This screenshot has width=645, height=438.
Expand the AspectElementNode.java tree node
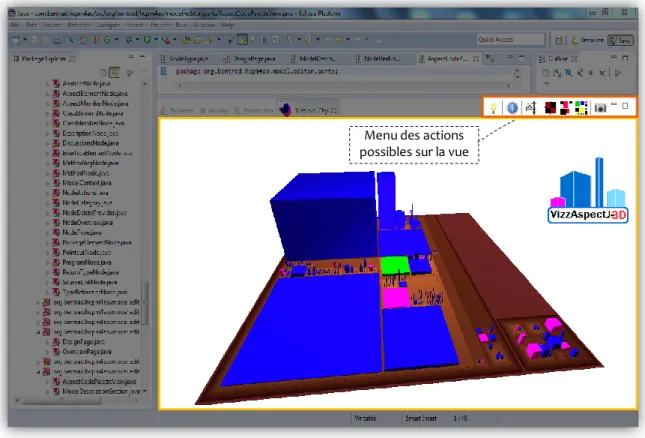point(47,93)
